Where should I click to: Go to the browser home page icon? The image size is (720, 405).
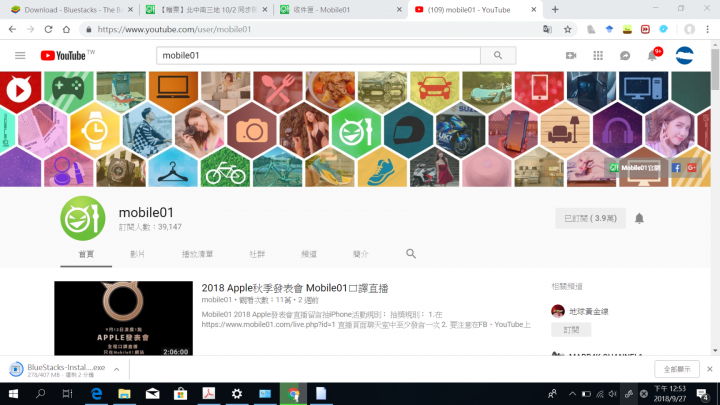[66, 29]
